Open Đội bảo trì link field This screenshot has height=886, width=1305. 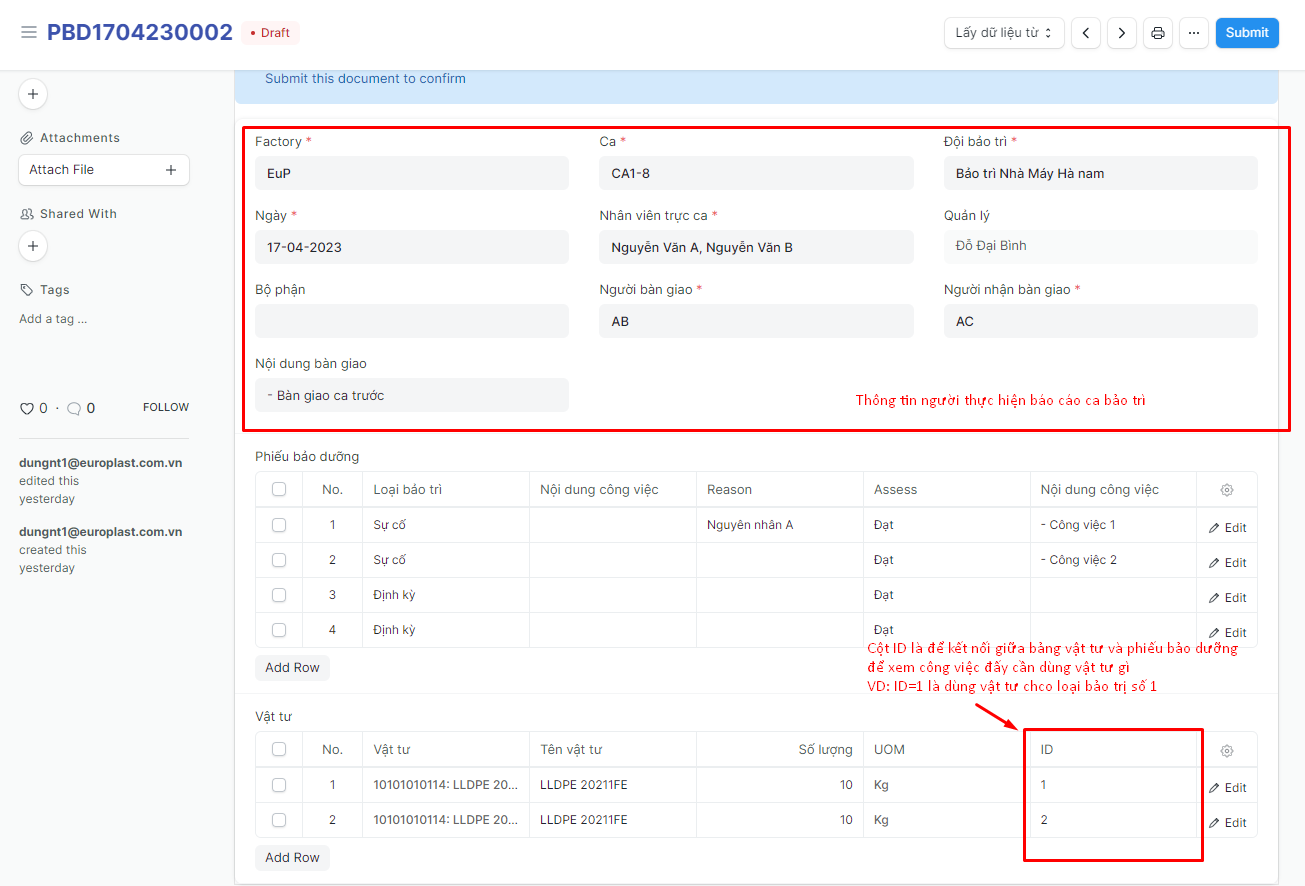[x=1100, y=173]
